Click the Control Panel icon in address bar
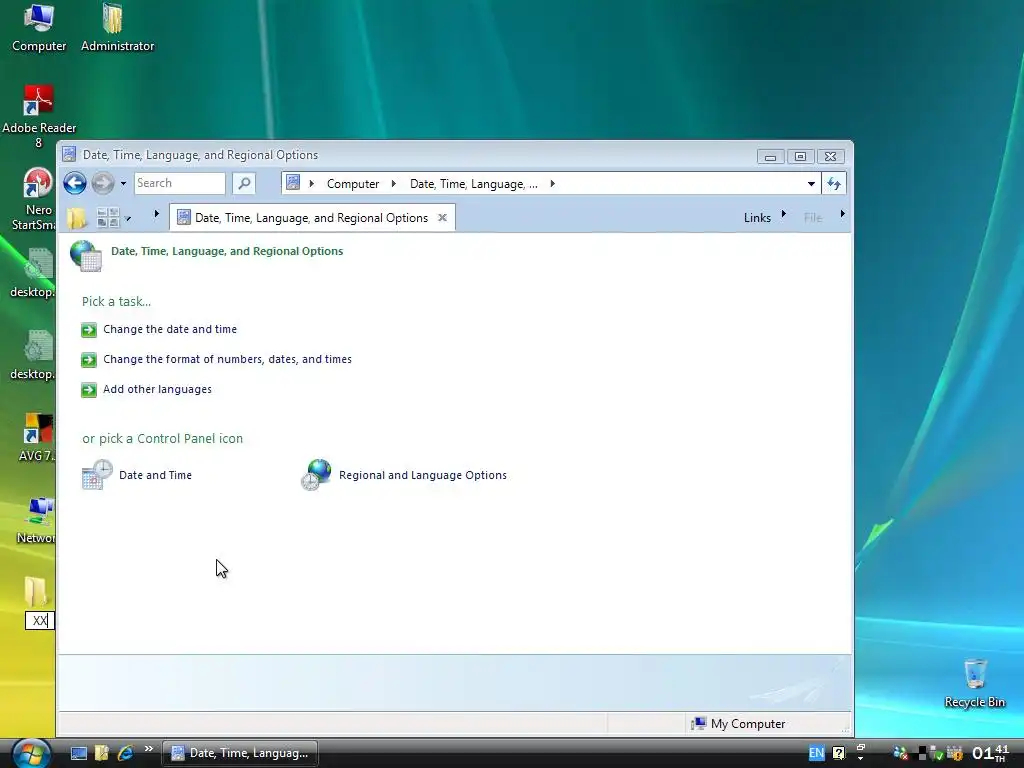The image size is (1024, 768). point(293,183)
